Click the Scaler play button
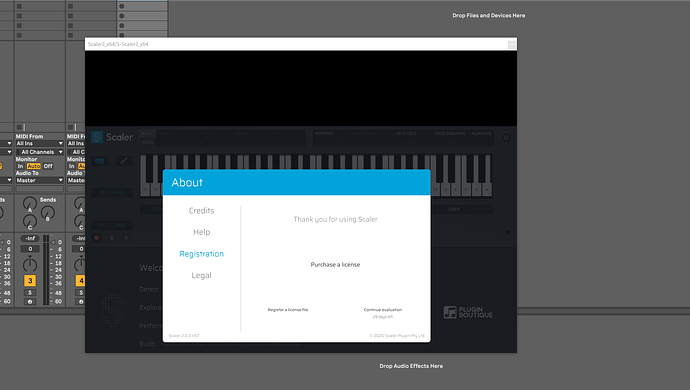 (127, 238)
